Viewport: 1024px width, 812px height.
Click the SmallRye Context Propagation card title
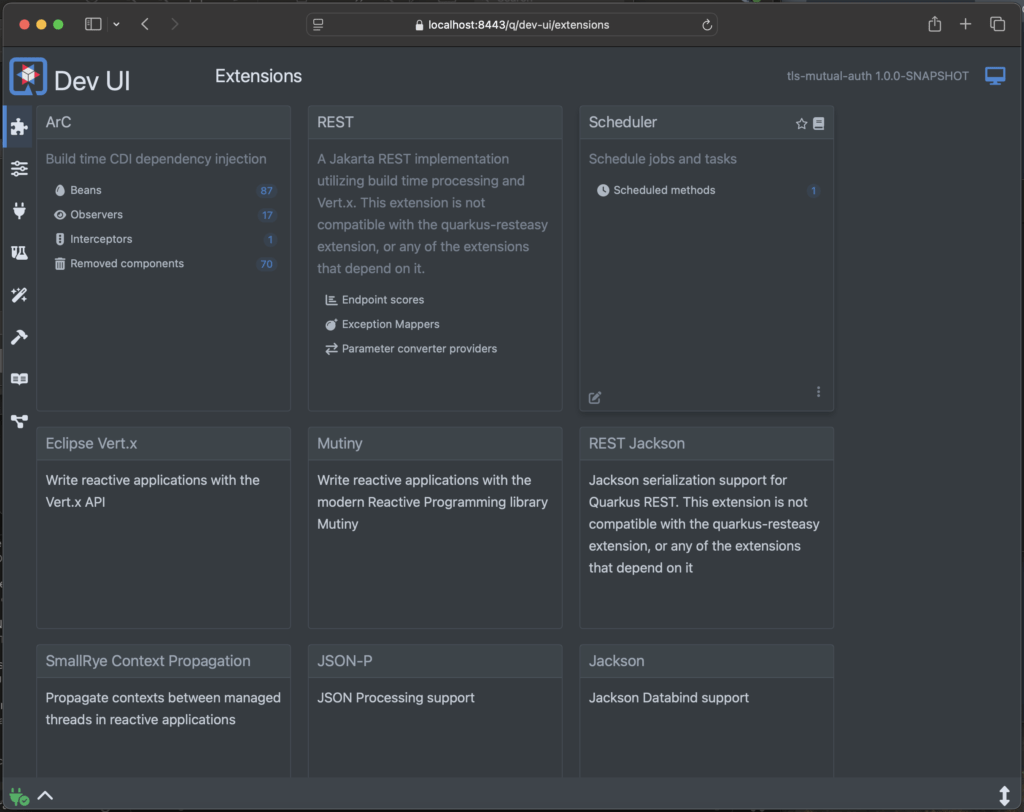(x=148, y=661)
